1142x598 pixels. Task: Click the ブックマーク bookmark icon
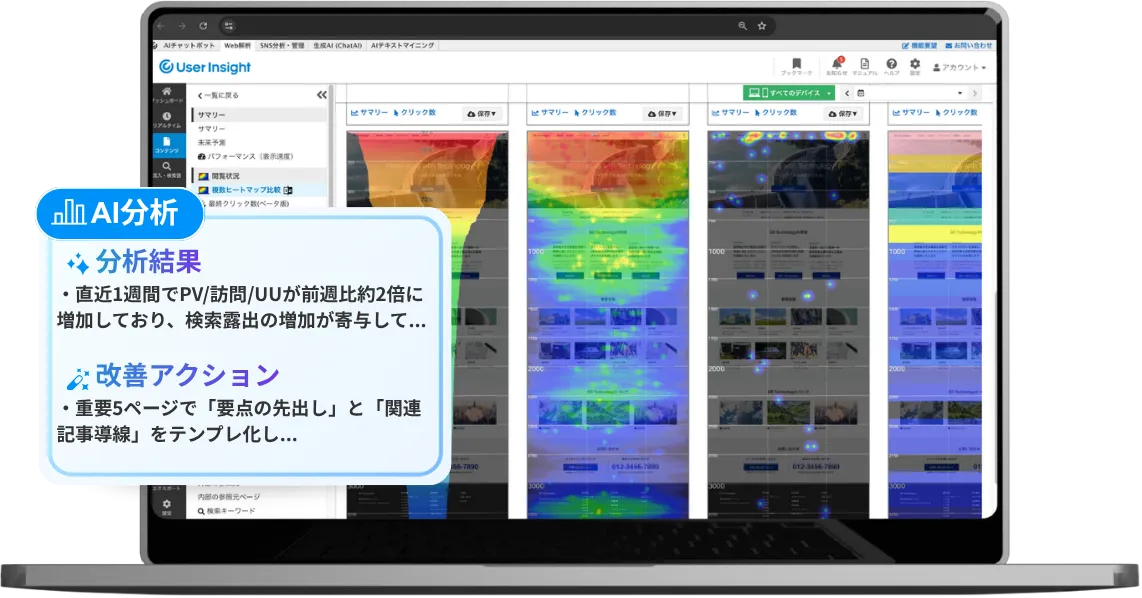795,63
